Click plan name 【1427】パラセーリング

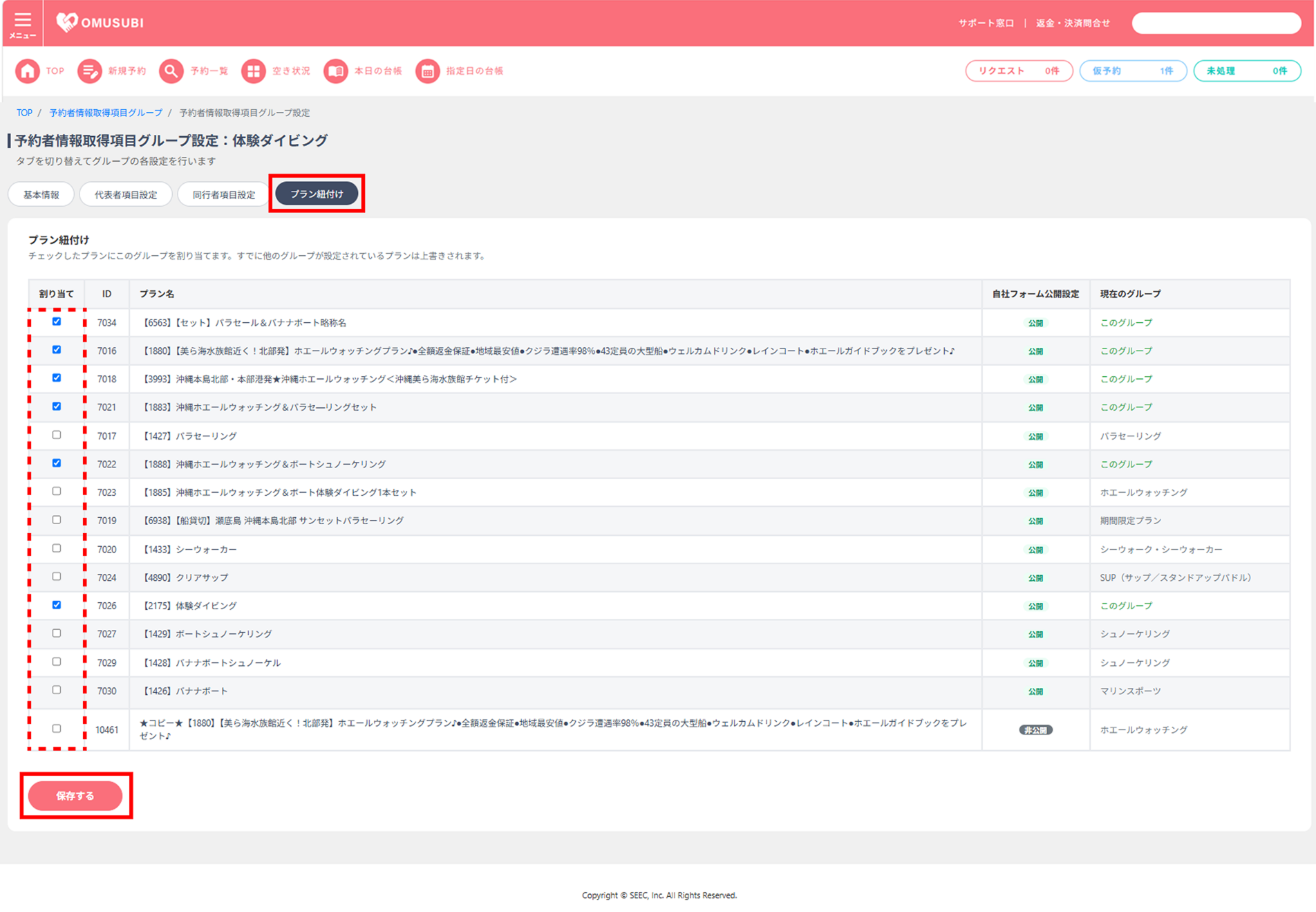point(188,436)
